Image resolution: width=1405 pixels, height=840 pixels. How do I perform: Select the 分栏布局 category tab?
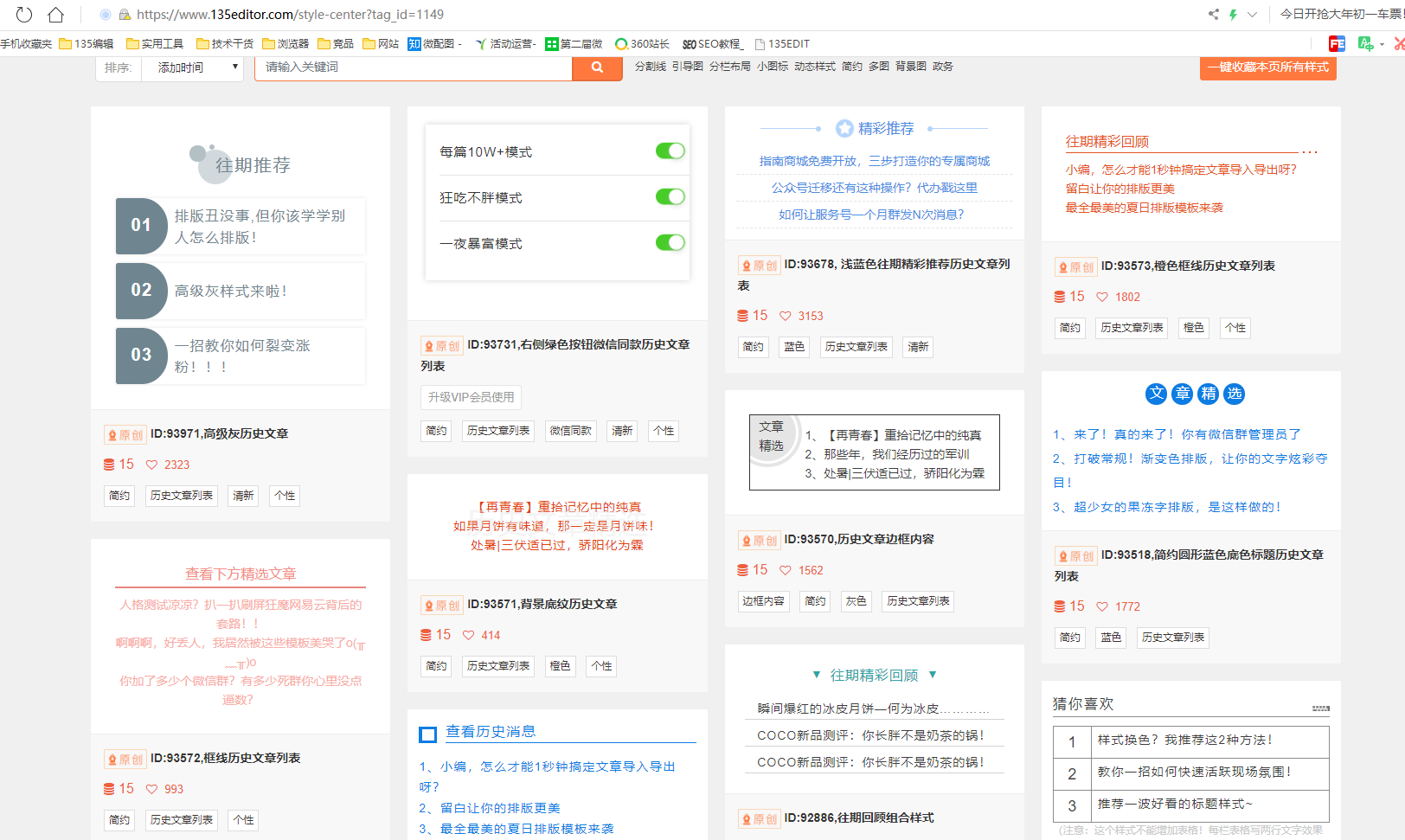[730, 66]
